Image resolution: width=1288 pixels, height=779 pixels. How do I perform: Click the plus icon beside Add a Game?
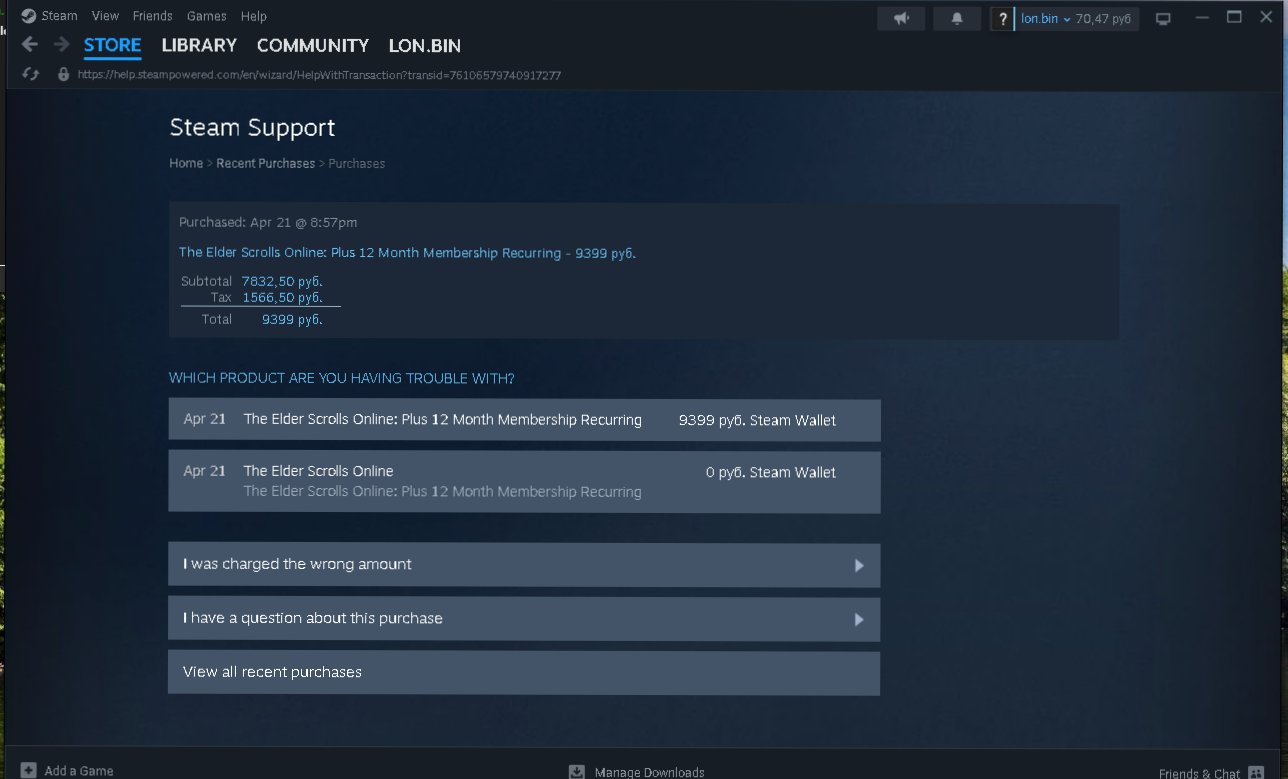[x=28, y=771]
